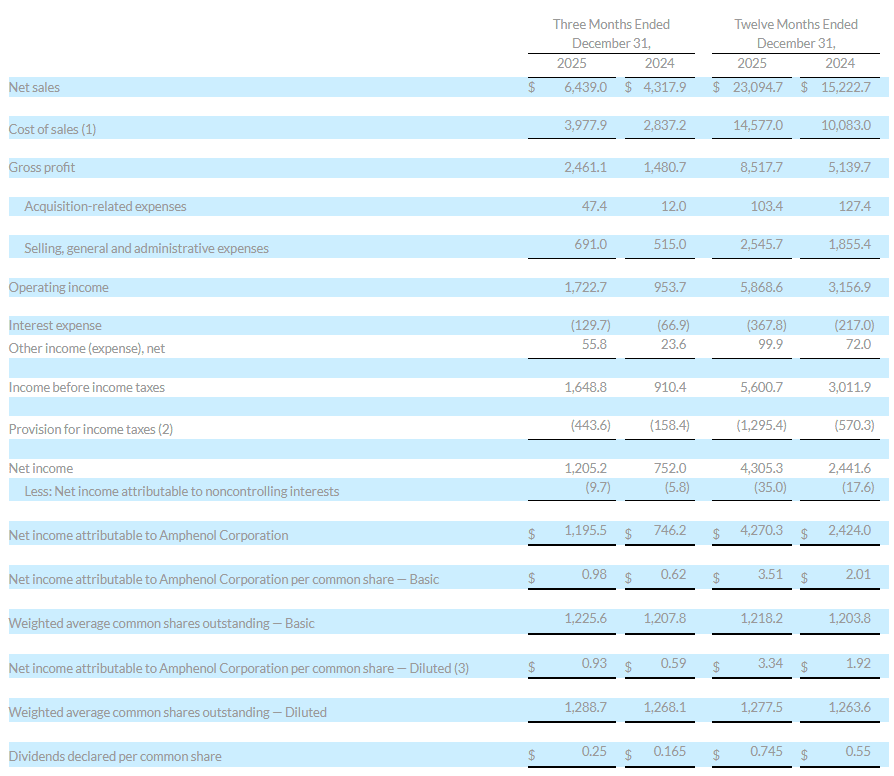Select the "Acquisition-related expenses" row label
This screenshot has height=776, width=894.
point(105,207)
